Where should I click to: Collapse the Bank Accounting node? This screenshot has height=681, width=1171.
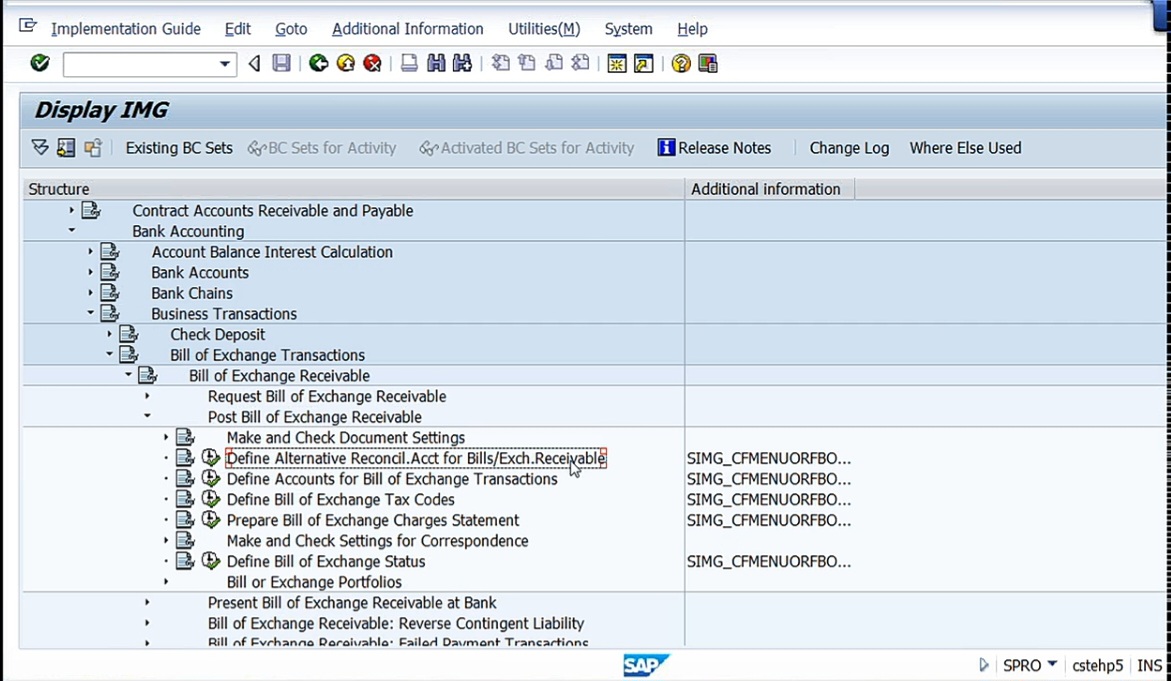72,231
